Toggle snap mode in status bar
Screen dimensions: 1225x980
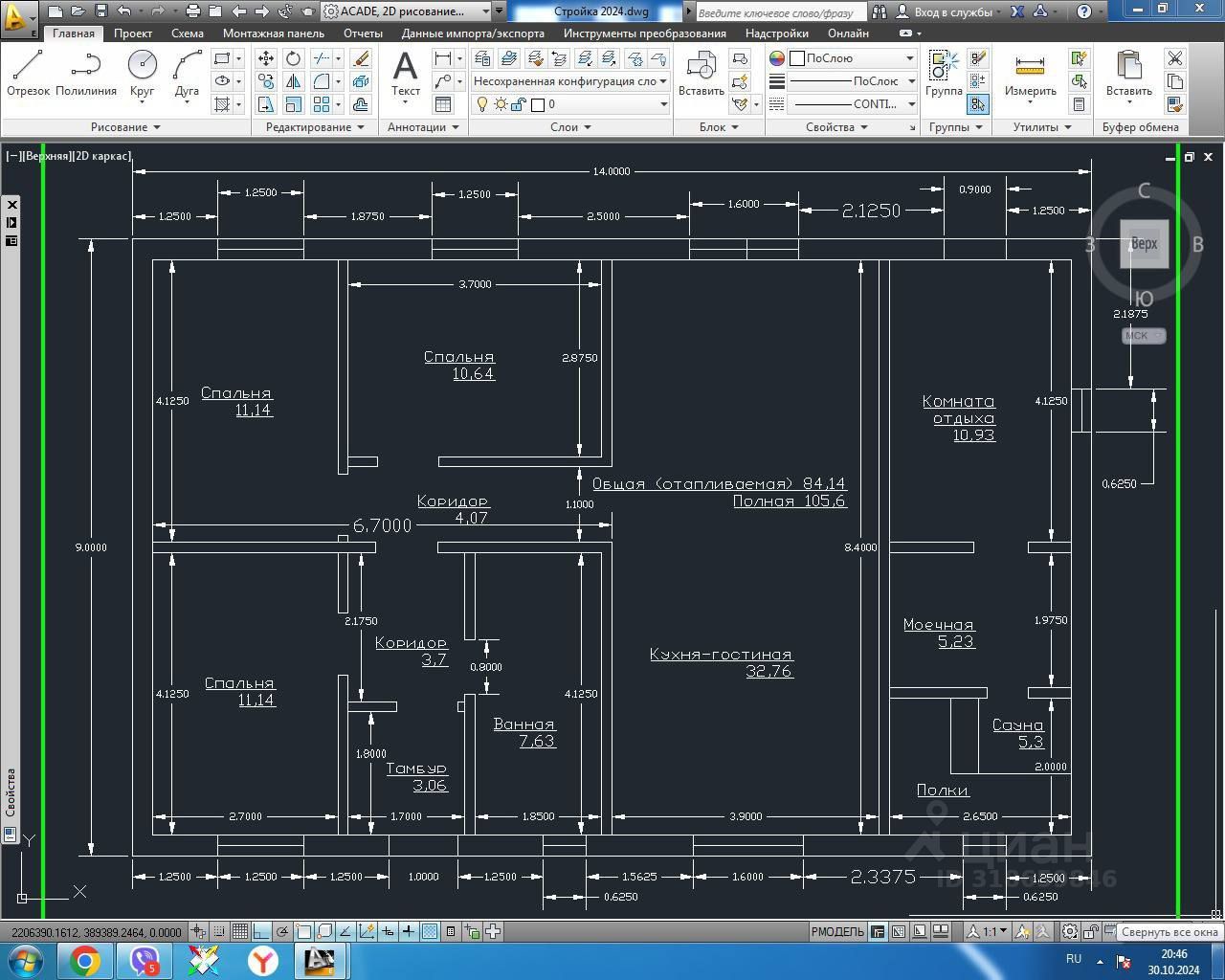219,931
